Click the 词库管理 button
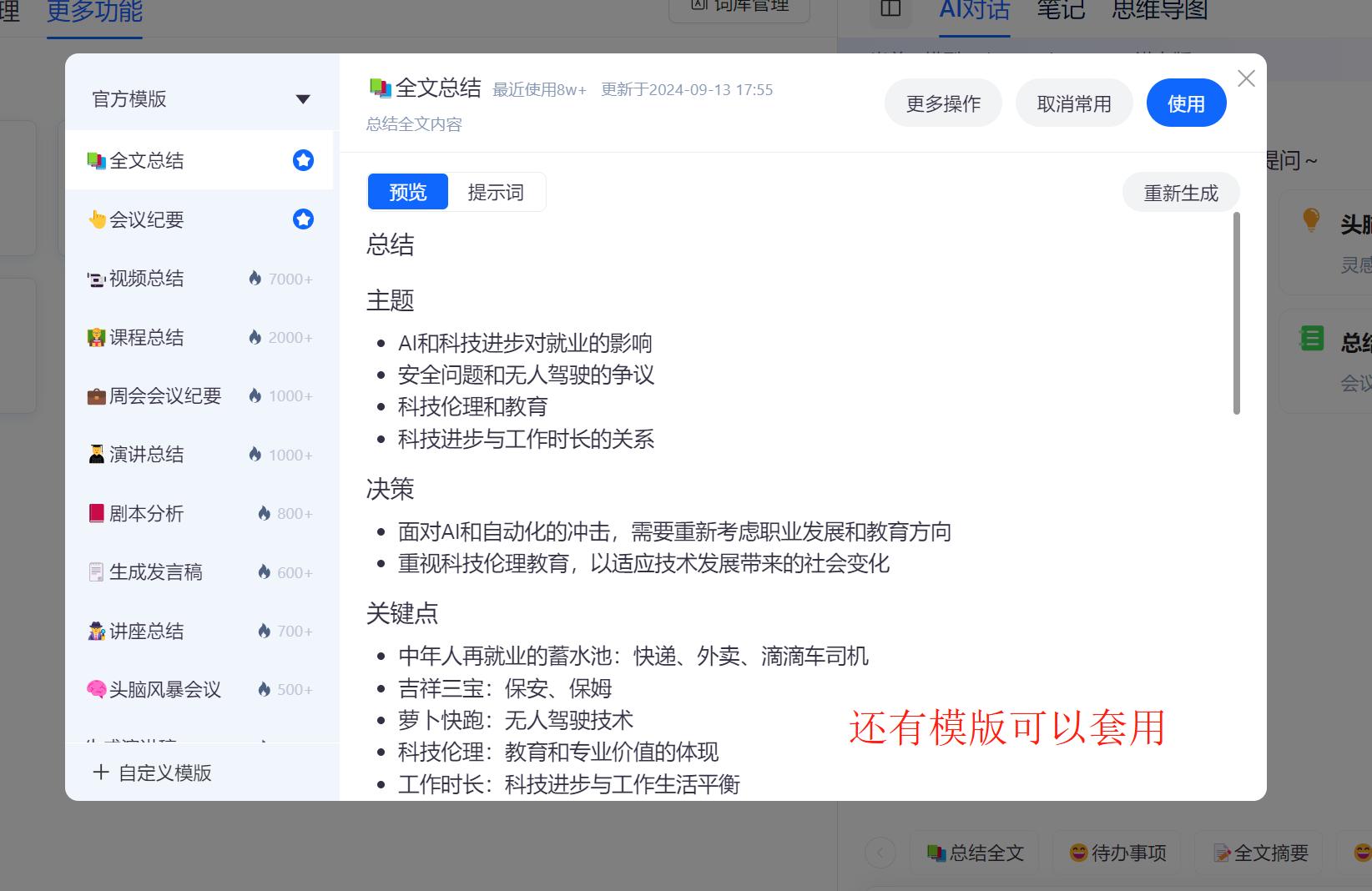Screen dimensions: 1372x891 pos(738,5)
